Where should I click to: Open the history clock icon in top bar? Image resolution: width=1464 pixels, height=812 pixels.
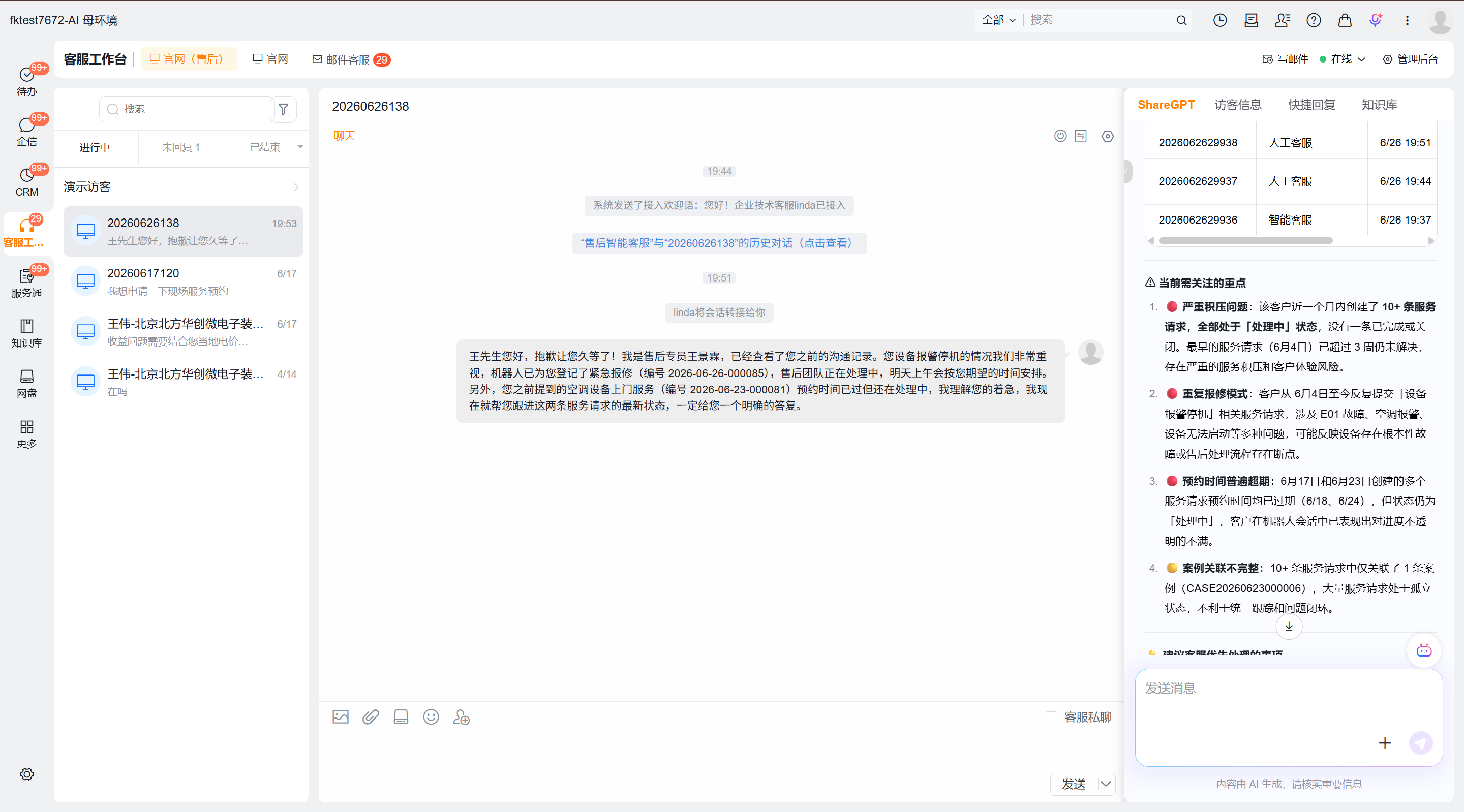click(x=1219, y=20)
